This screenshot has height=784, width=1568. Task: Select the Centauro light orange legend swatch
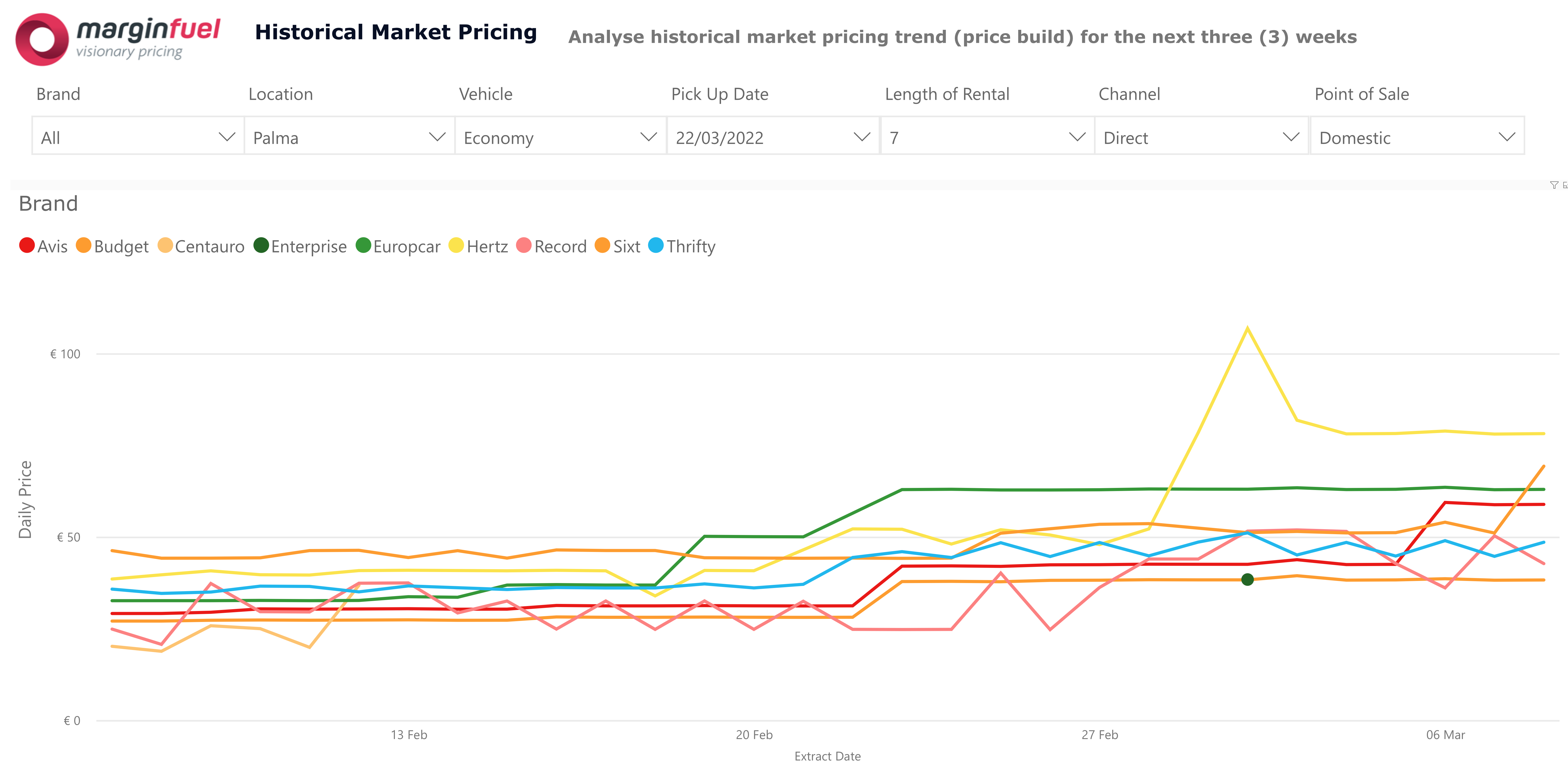pyautogui.click(x=165, y=245)
